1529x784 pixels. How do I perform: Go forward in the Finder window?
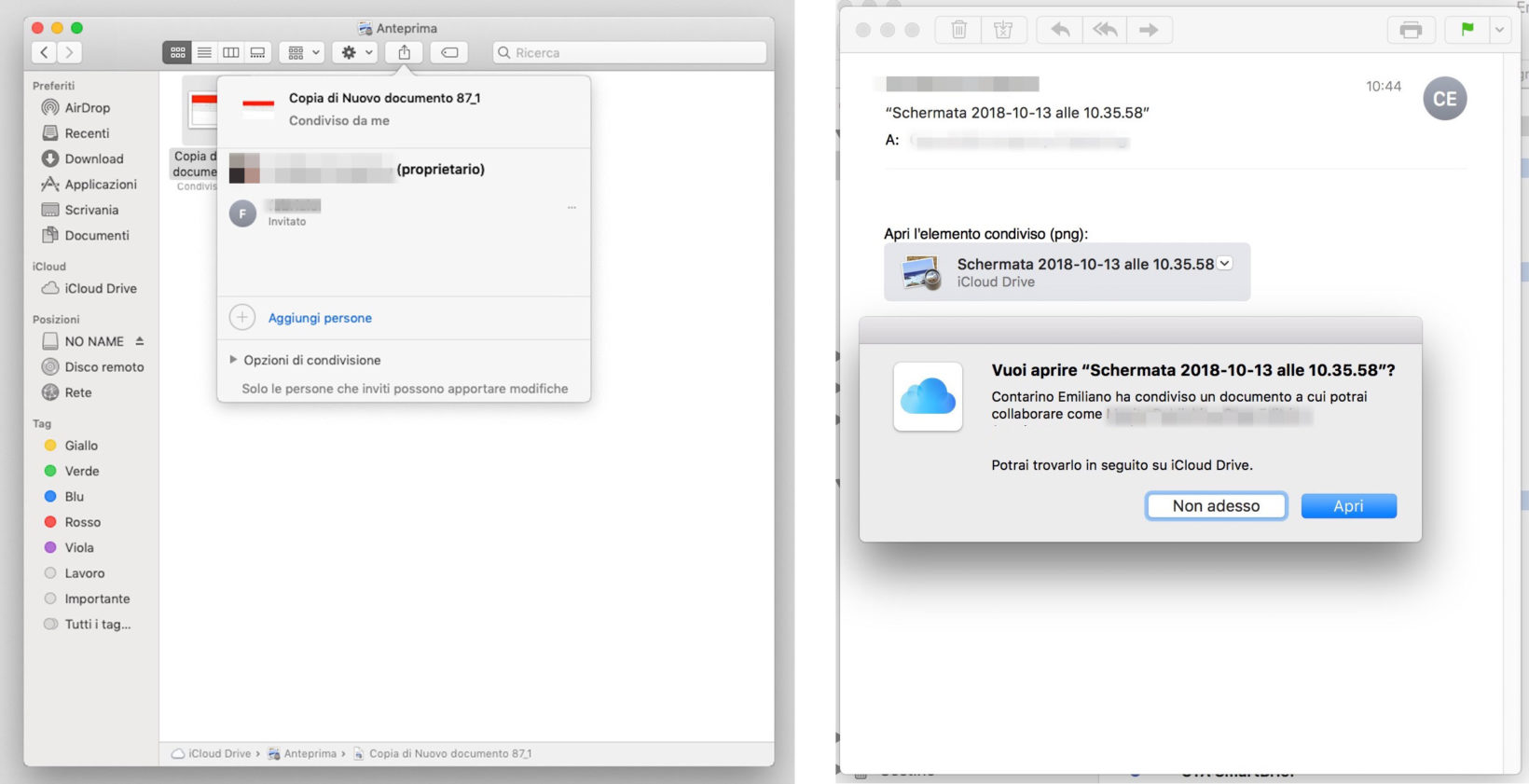point(69,53)
